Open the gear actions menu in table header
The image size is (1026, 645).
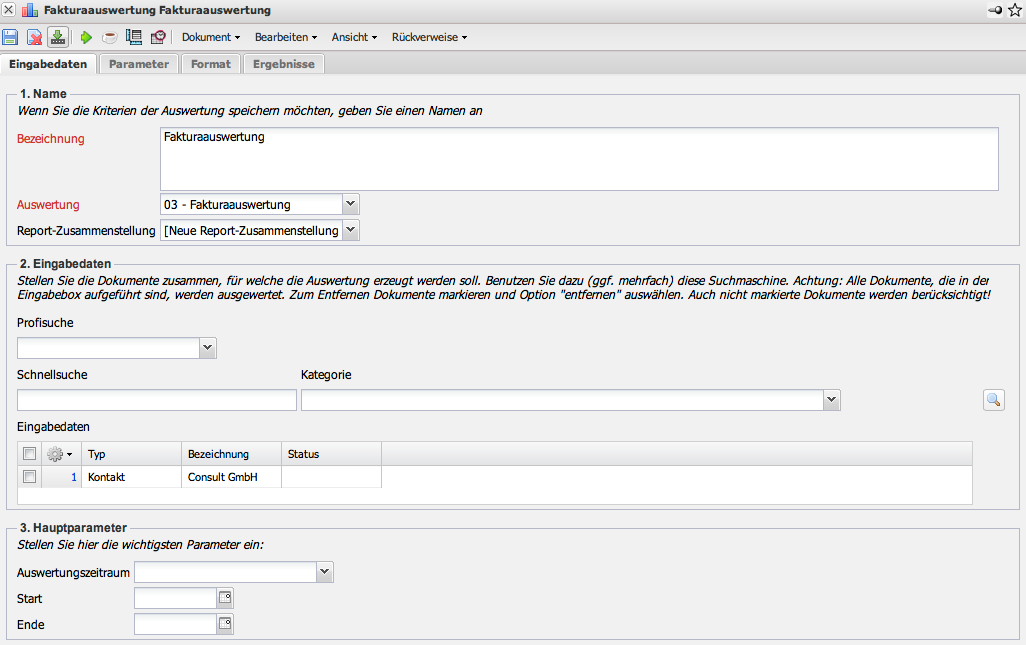click(60, 454)
